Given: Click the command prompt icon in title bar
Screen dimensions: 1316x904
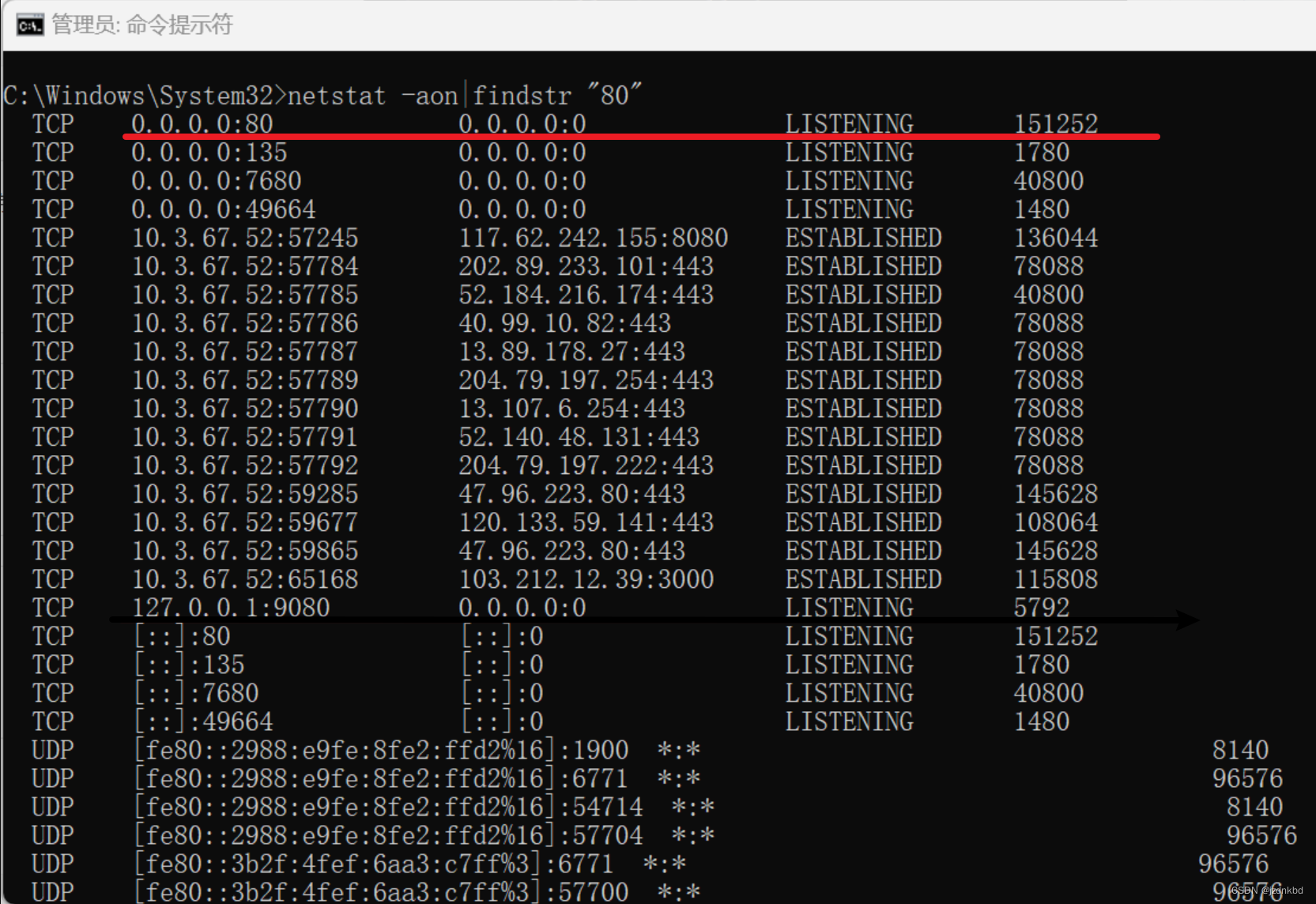Looking at the screenshot, I should (x=30, y=25).
